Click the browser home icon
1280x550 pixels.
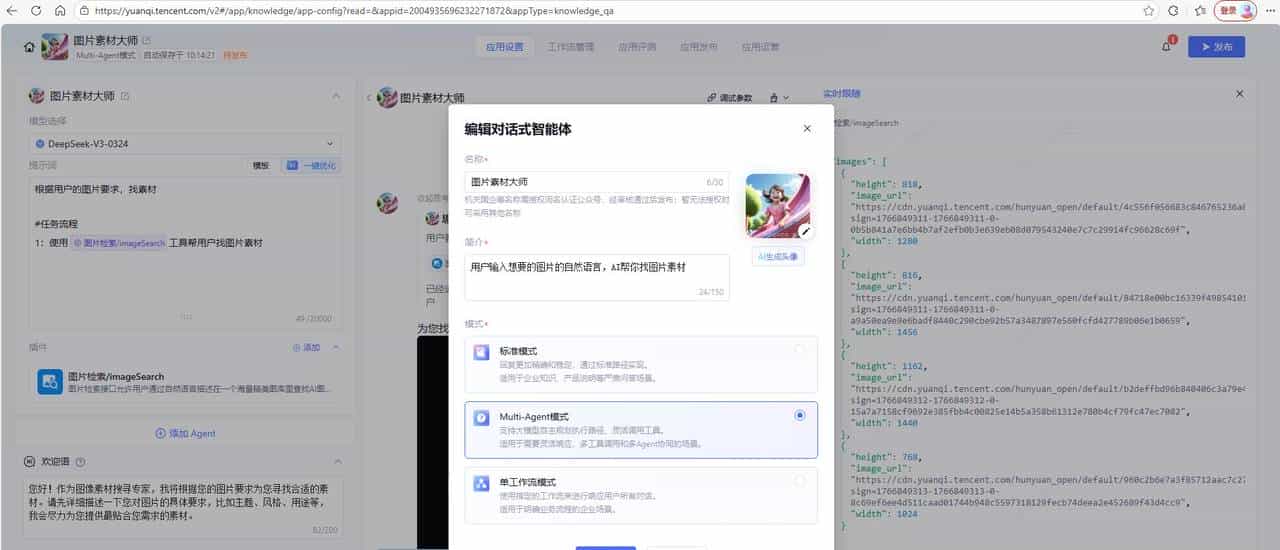60,10
